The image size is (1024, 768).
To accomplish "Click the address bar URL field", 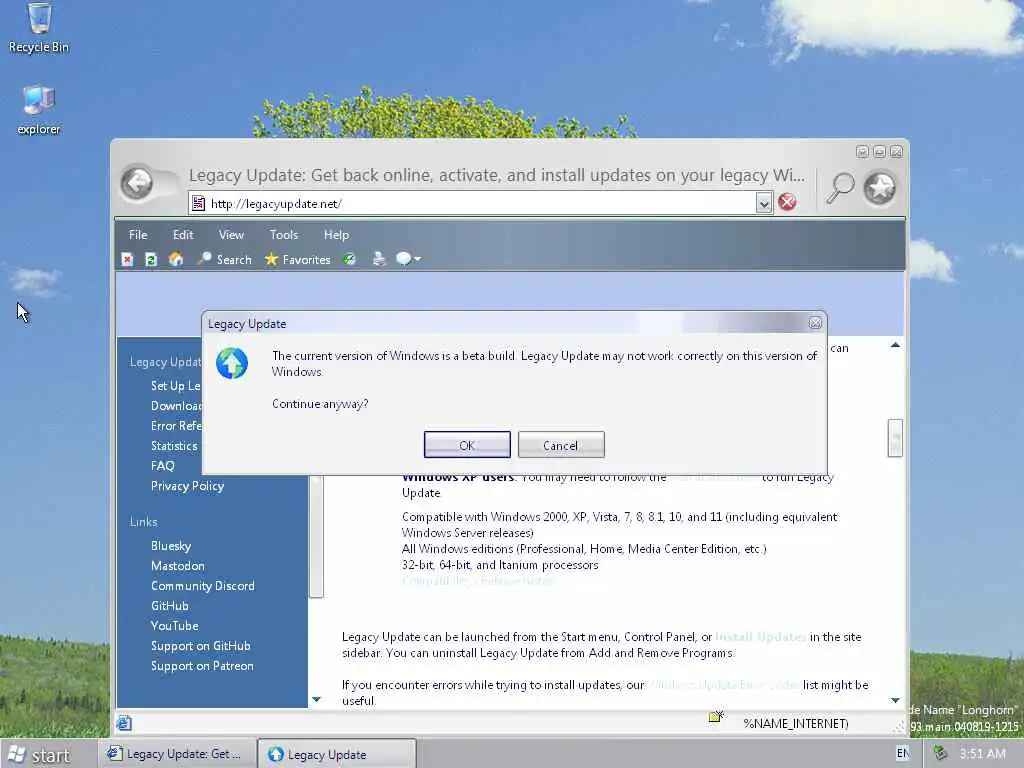I will (481, 204).
